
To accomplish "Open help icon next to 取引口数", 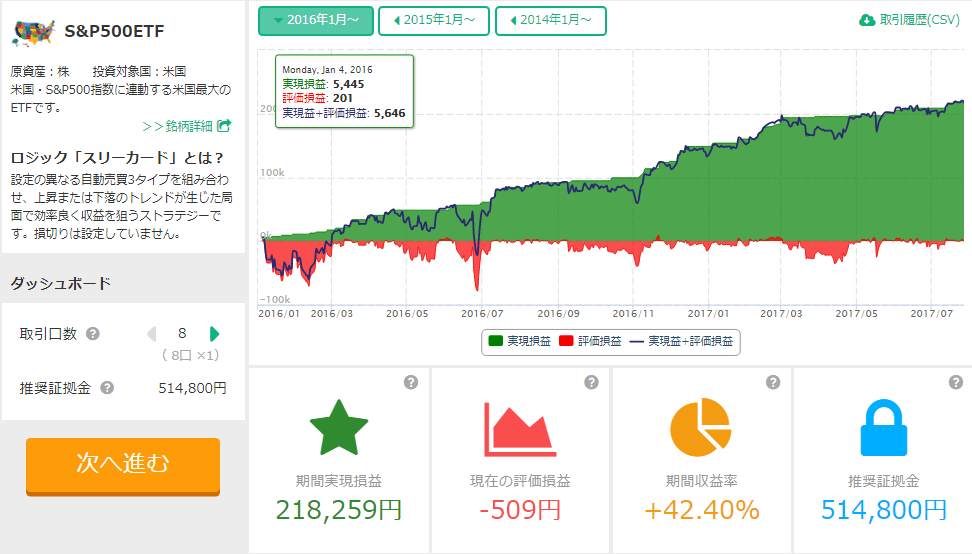I will click(93, 333).
